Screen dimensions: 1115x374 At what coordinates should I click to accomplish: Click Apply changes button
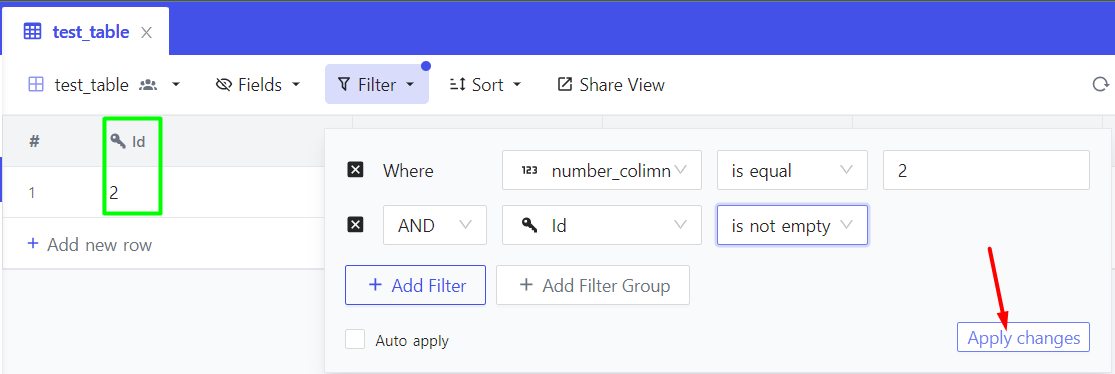click(x=1023, y=338)
